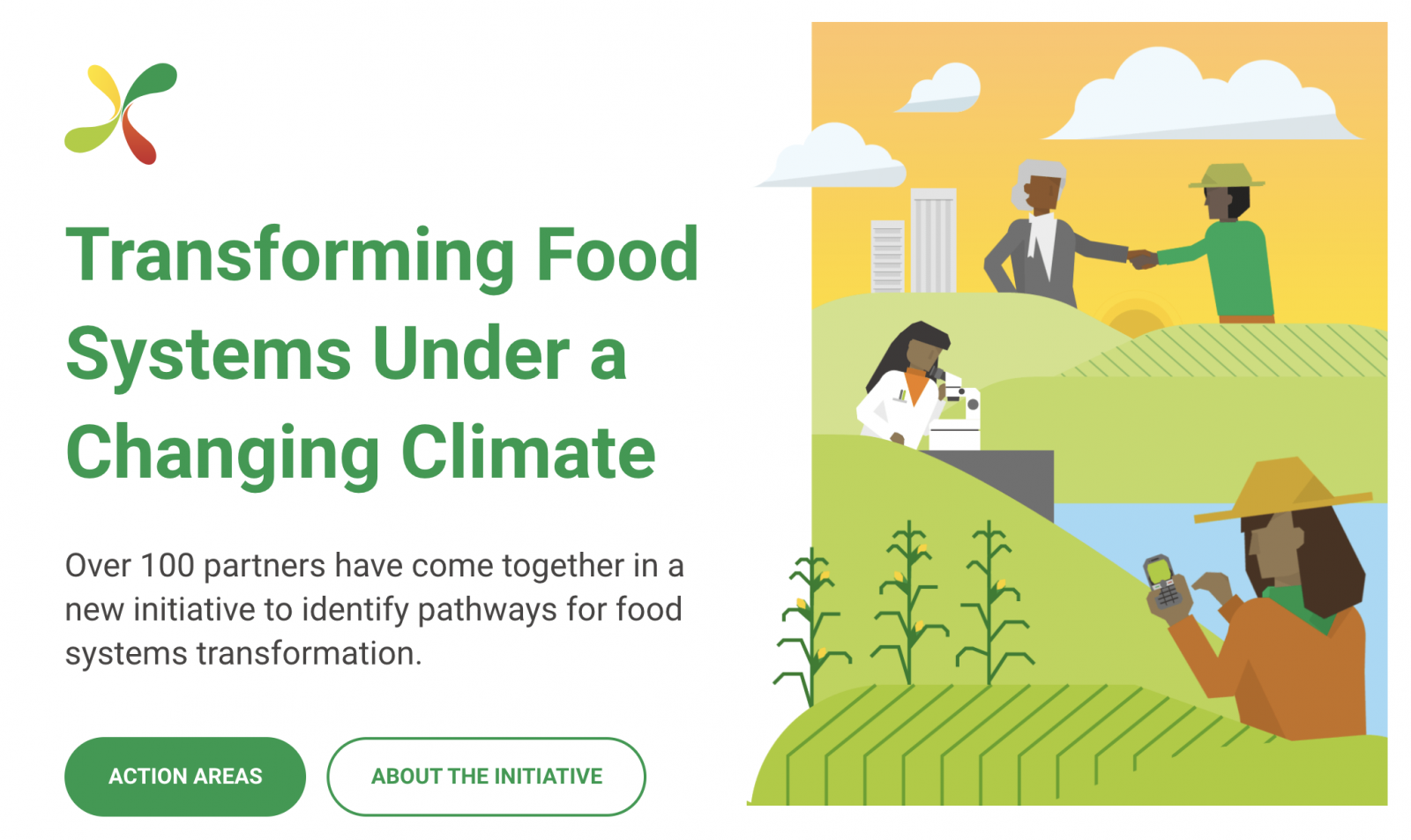Click the shorter striped building
The height and width of the screenshot is (840, 1411).
click(x=887, y=256)
